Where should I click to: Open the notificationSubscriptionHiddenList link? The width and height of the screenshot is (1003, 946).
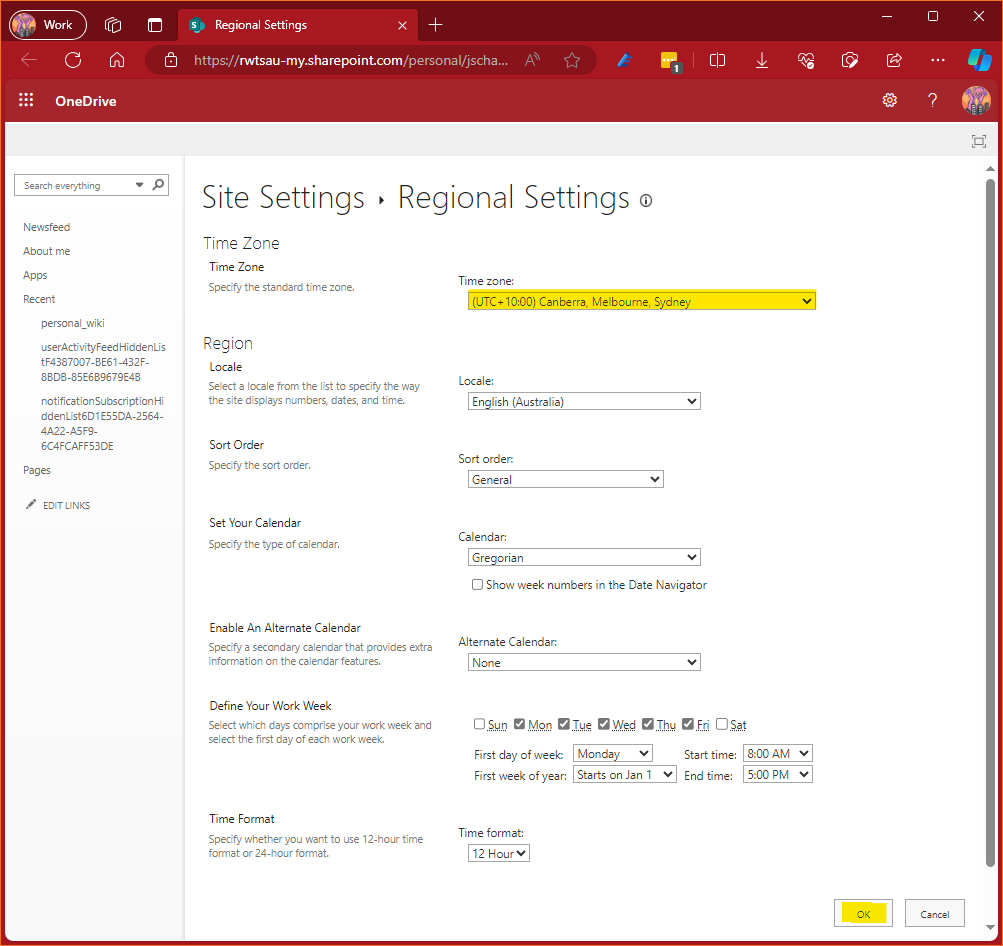102,423
